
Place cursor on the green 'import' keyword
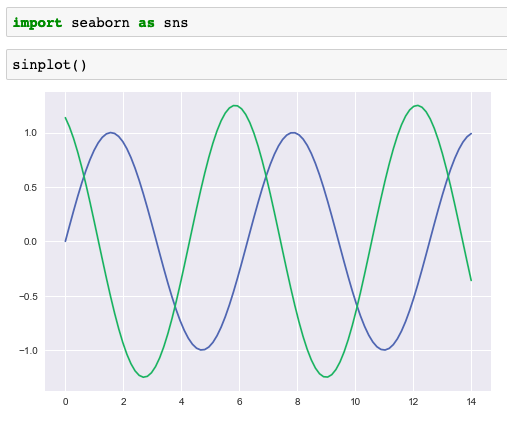pos(37,23)
